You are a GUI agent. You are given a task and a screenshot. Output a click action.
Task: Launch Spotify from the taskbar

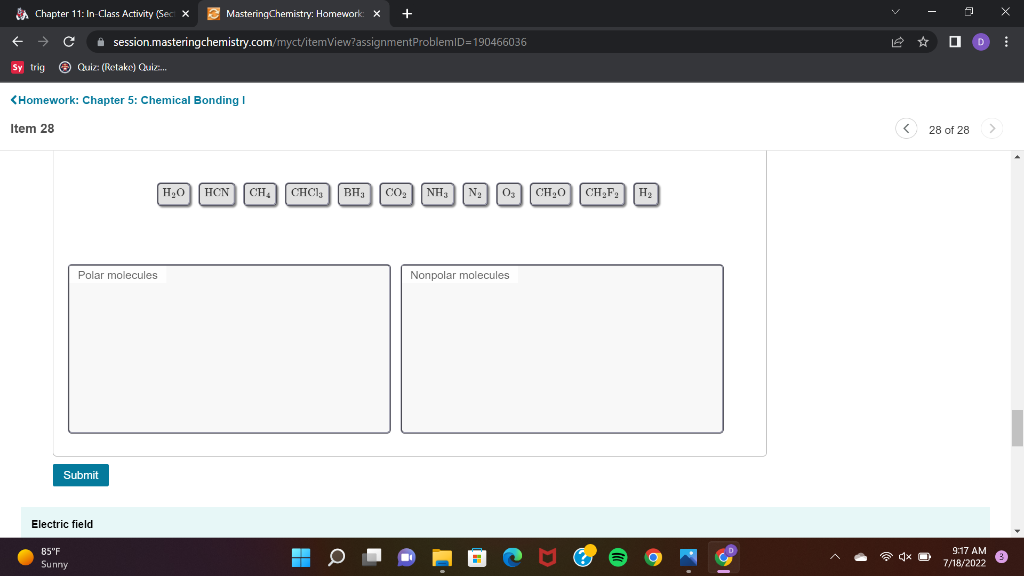[x=618, y=556]
